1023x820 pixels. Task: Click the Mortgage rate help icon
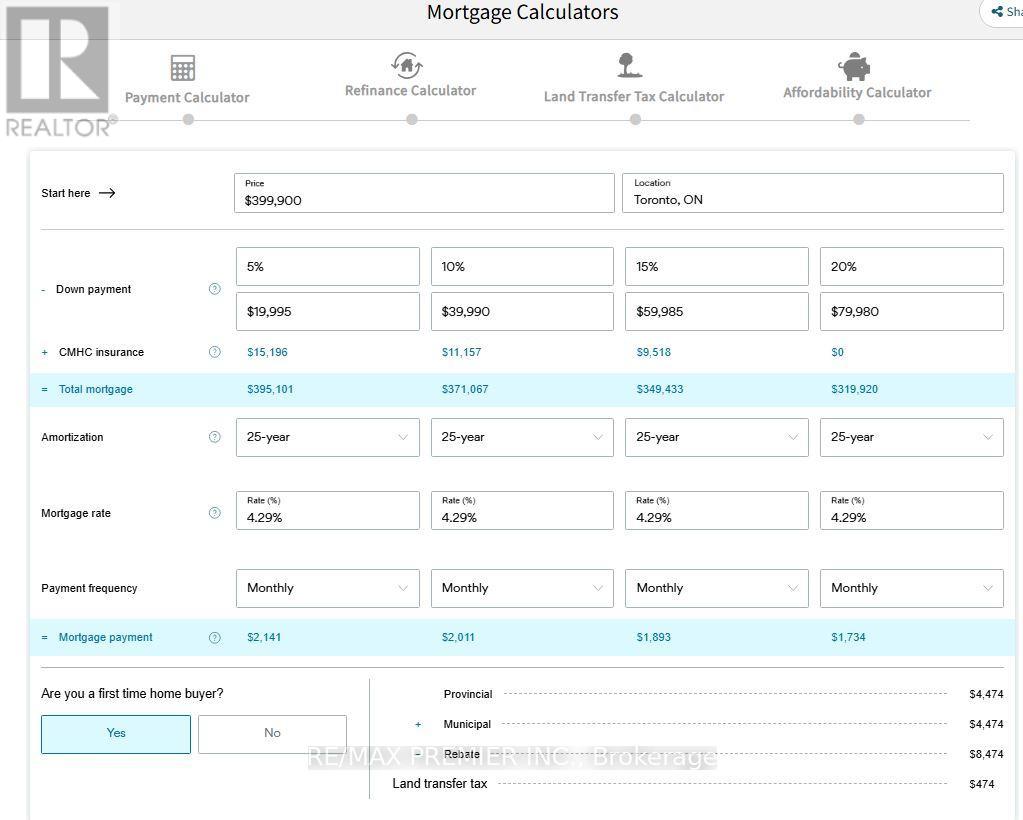pos(214,513)
